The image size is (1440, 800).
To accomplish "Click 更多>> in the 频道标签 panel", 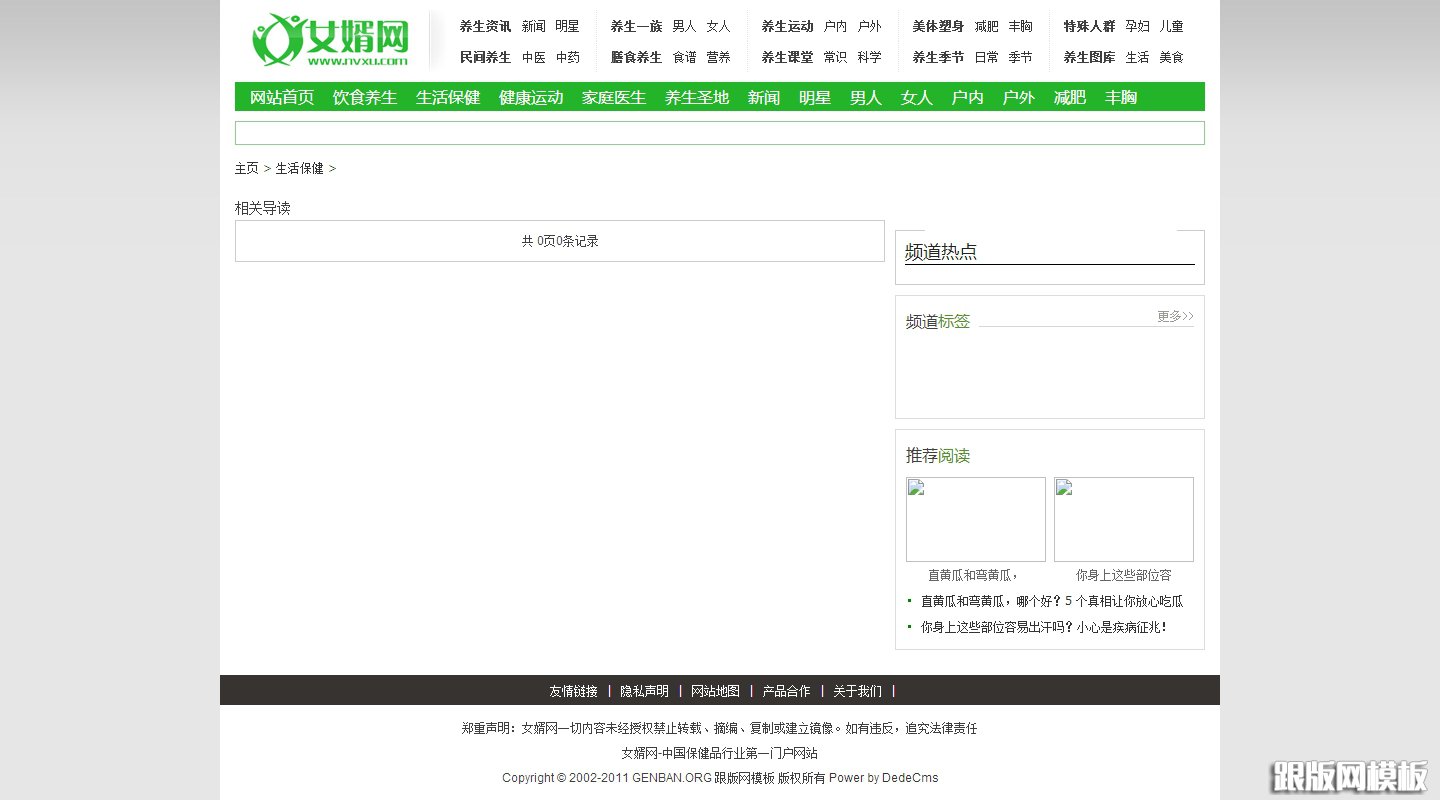I will pos(1174,316).
